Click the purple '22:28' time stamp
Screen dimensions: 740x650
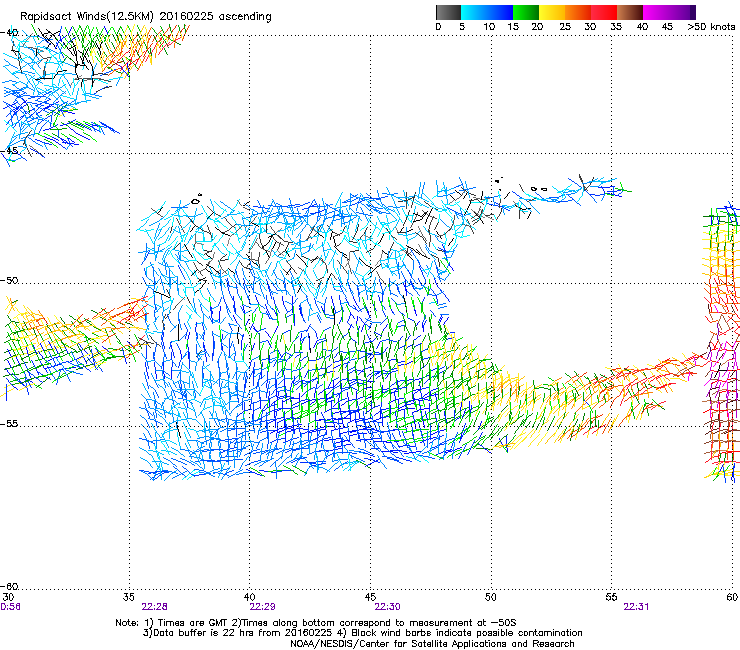(x=154, y=607)
